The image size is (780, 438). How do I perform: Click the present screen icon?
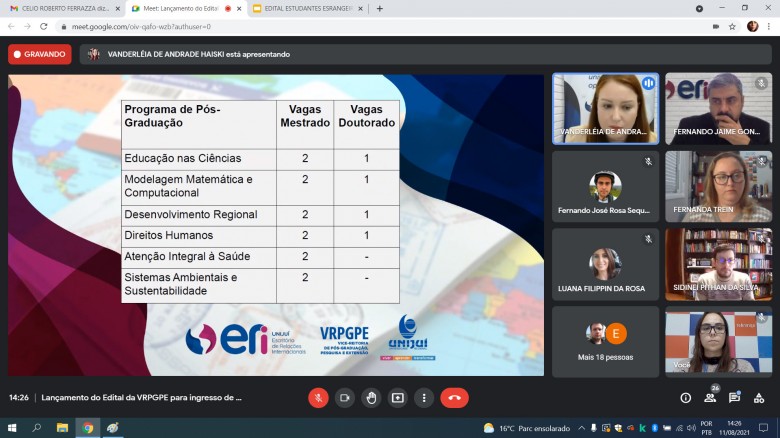point(398,397)
